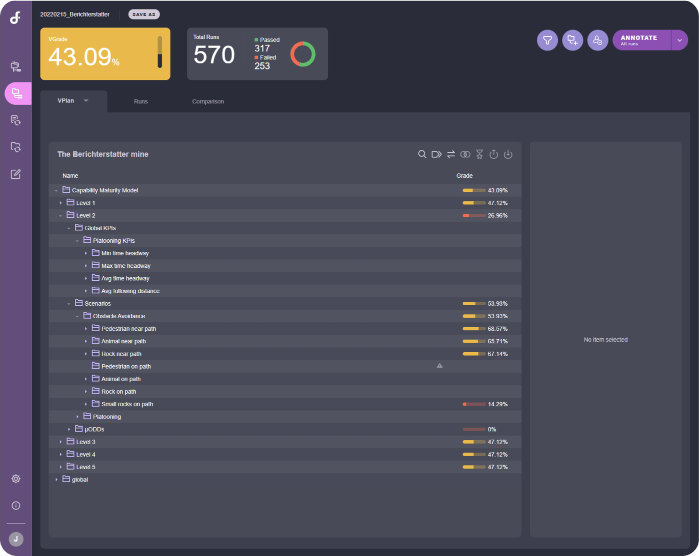
Task: Click the filter funnel button
Action: pos(547,40)
